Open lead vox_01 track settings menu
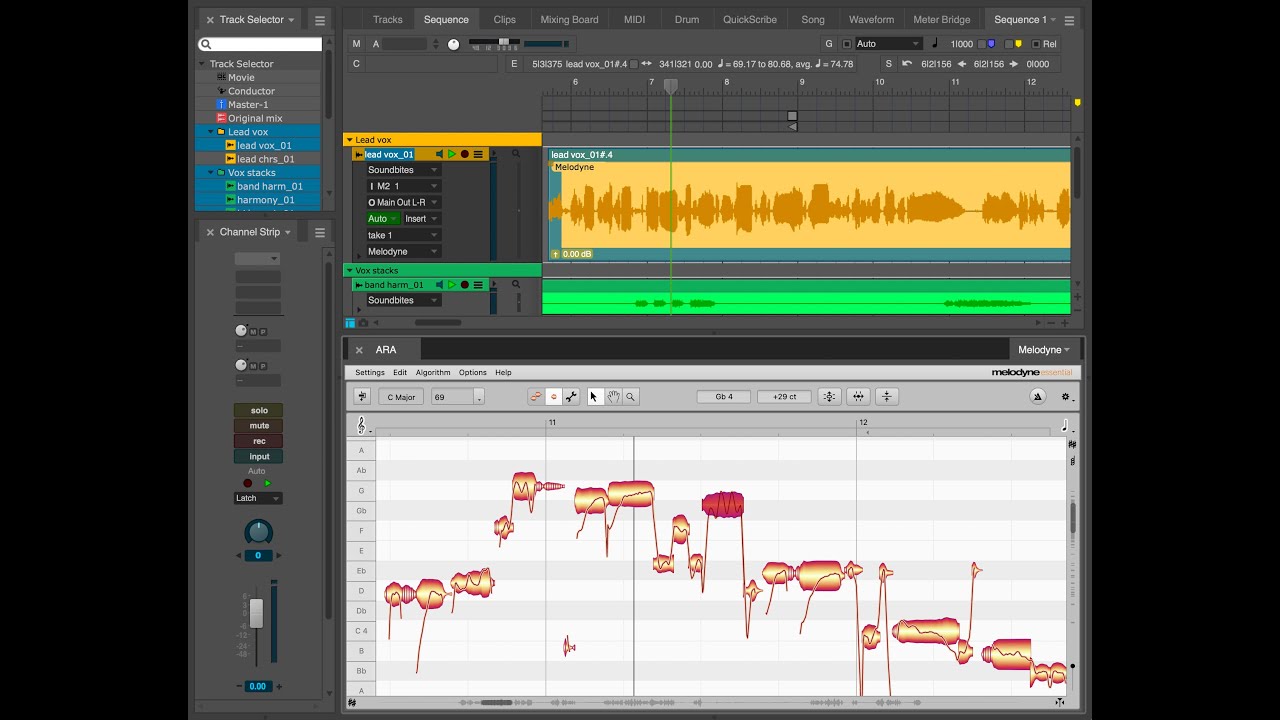 pyautogui.click(x=478, y=154)
